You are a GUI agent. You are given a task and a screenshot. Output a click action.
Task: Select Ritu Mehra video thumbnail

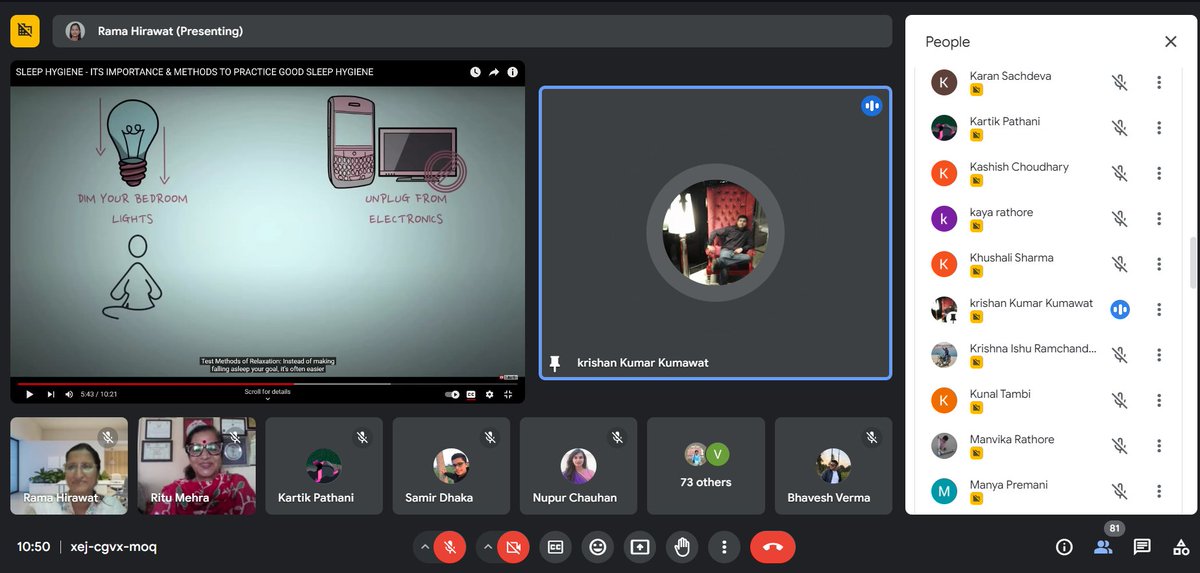click(196, 466)
